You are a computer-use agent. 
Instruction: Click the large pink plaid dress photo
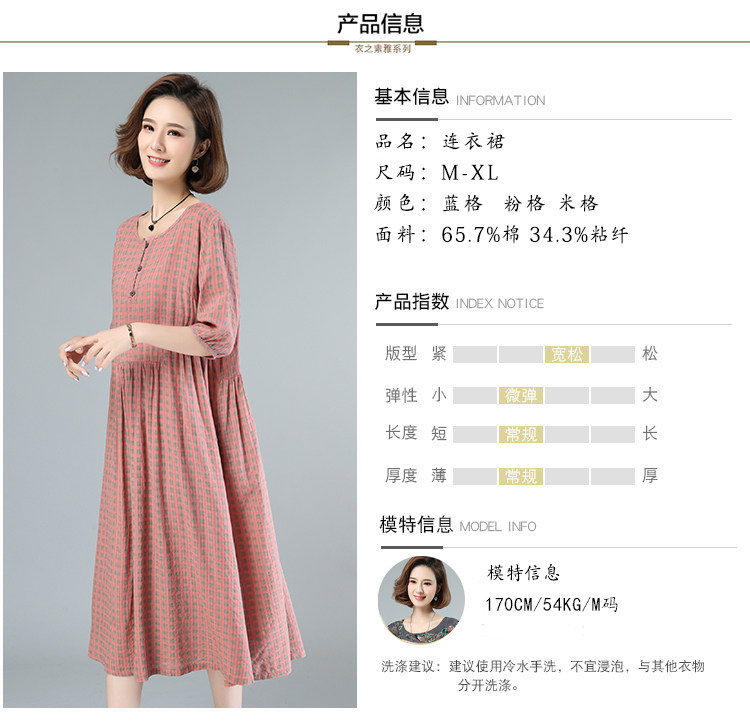coord(180,390)
